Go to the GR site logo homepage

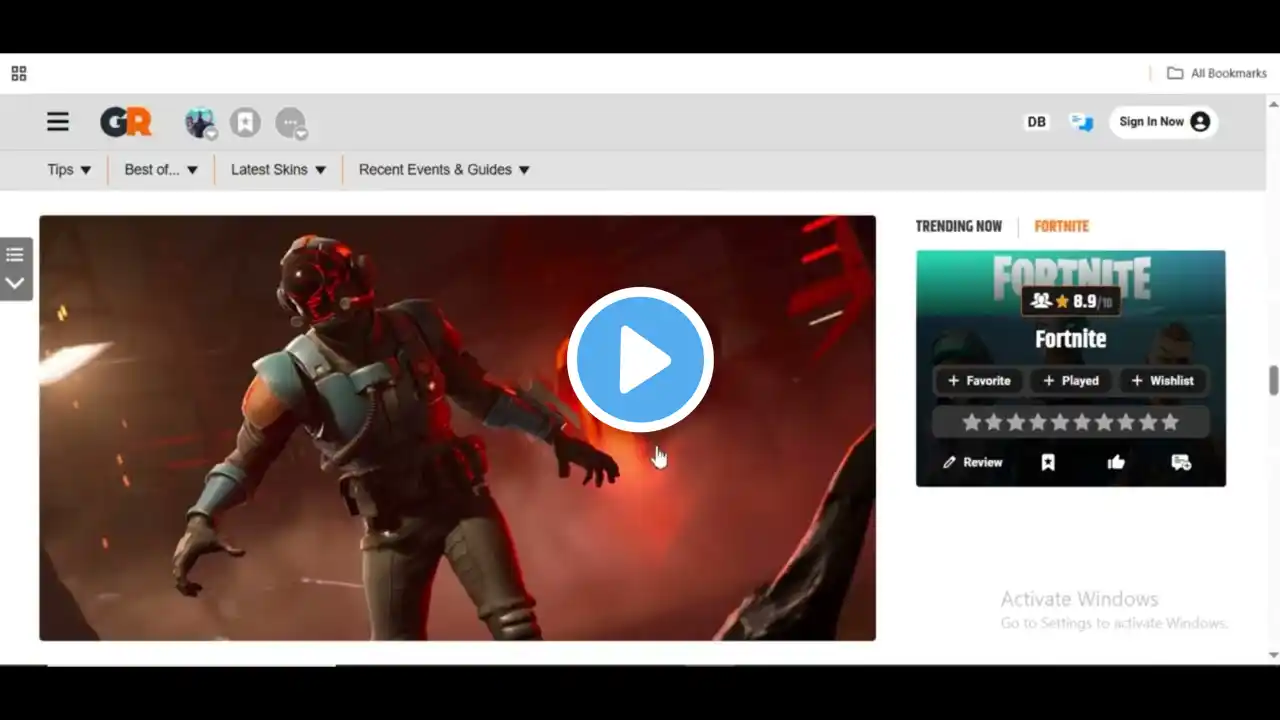[126, 122]
